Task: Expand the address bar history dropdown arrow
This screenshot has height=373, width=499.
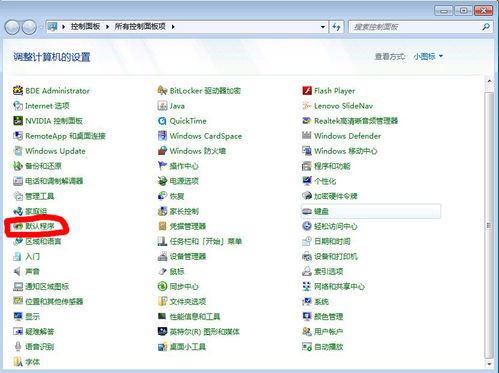Action: pyautogui.click(x=323, y=27)
